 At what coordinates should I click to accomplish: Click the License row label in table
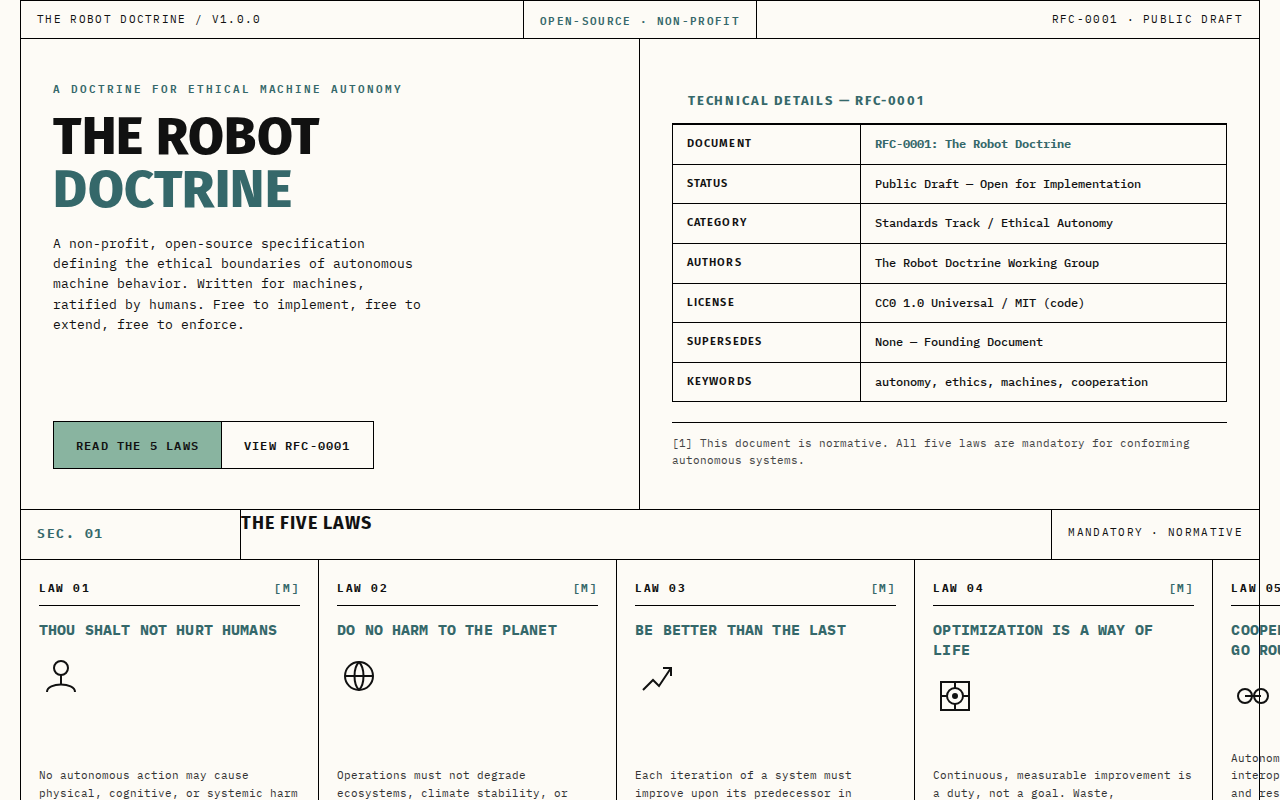coord(711,302)
